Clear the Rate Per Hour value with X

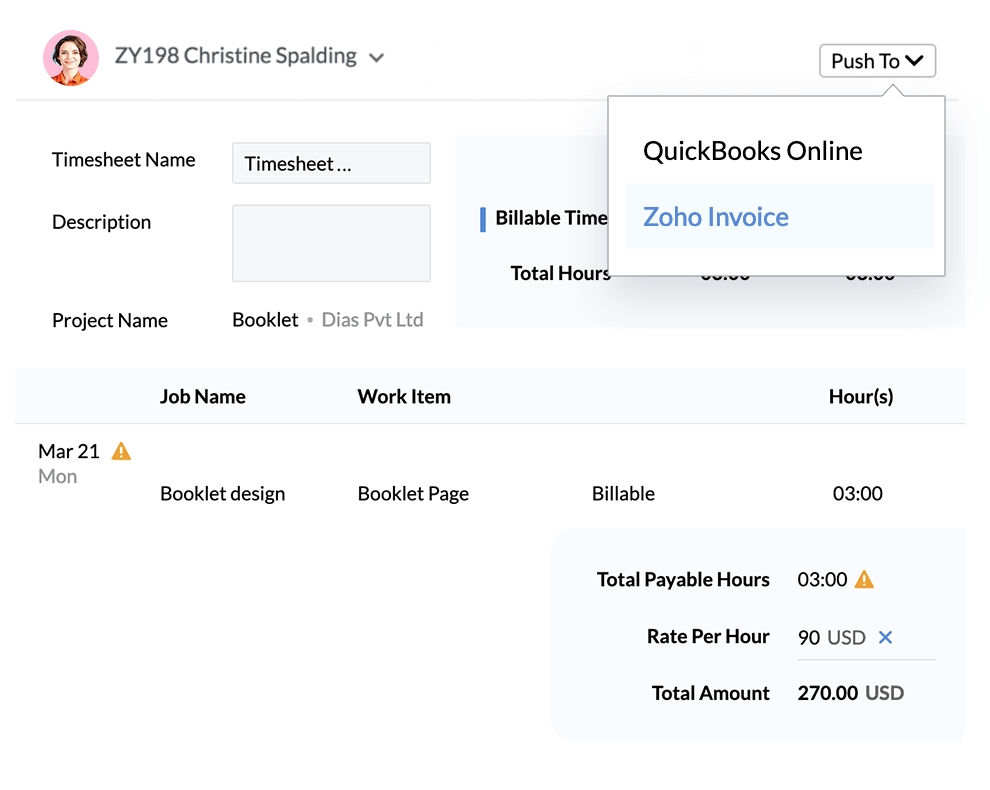tap(885, 637)
